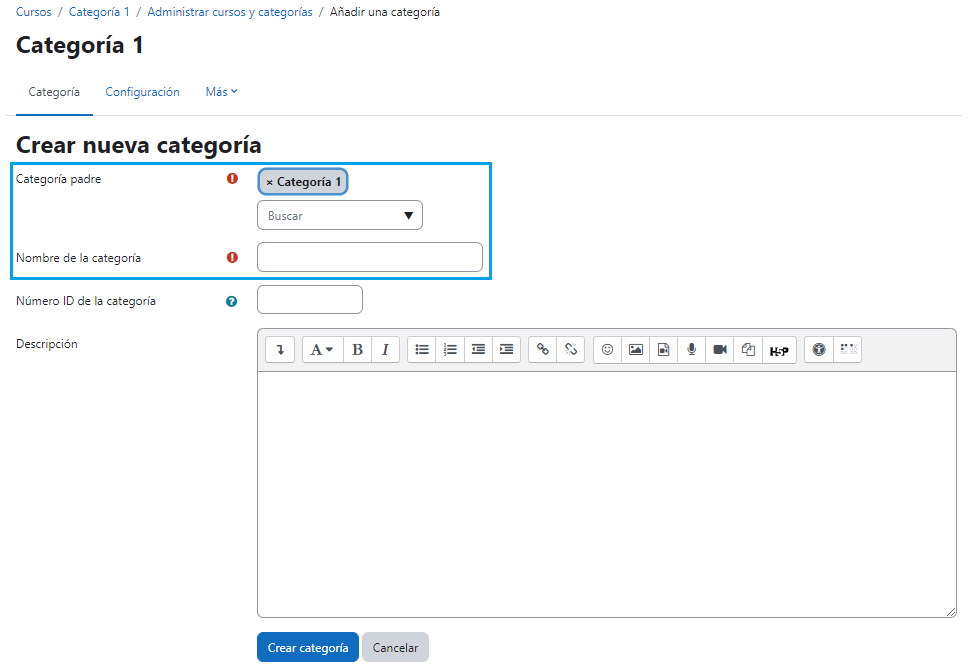Open the insert link tool
The height and width of the screenshot is (670, 969).
pos(543,349)
